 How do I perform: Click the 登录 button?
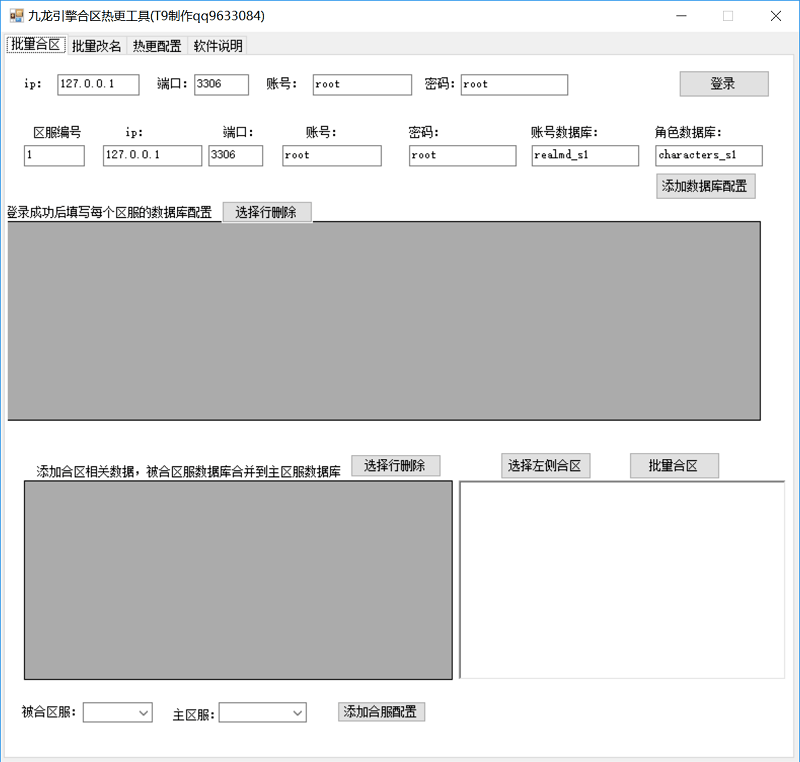pos(723,84)
